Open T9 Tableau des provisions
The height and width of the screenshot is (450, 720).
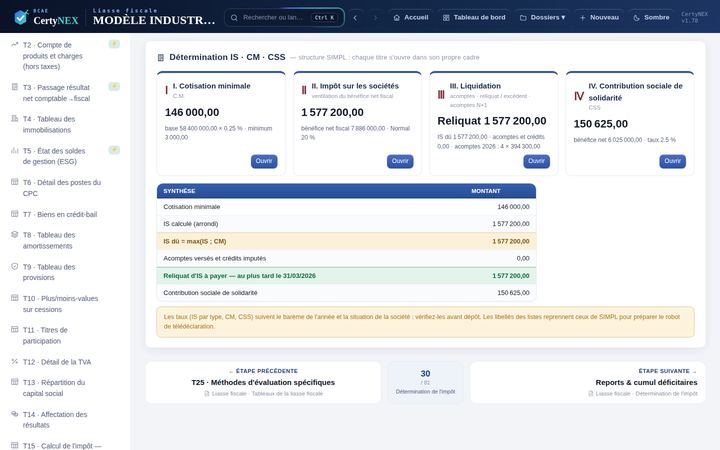coord(64,272)
